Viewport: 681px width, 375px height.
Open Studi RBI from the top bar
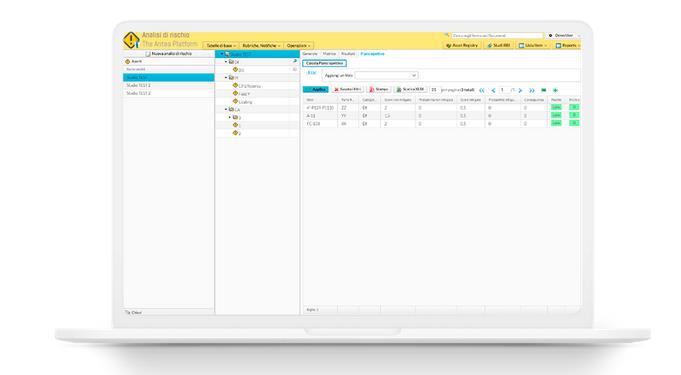[499, 45]
